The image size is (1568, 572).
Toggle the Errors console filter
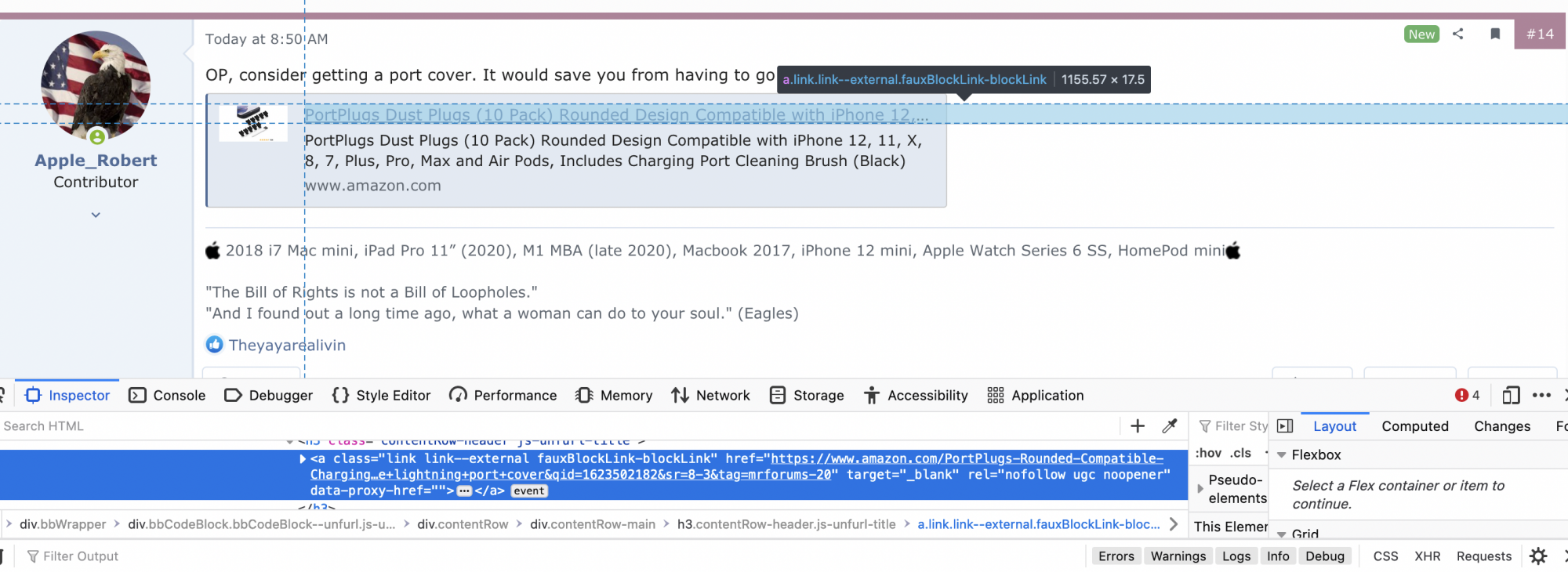click(1116, 556)
